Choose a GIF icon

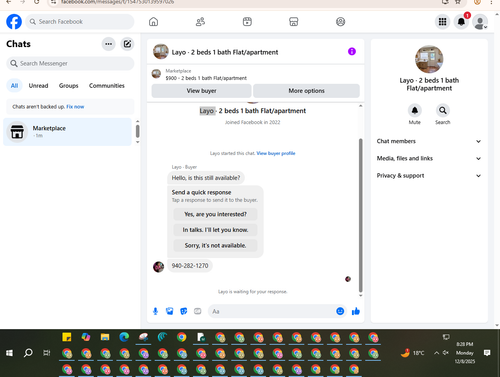[198, 311]
